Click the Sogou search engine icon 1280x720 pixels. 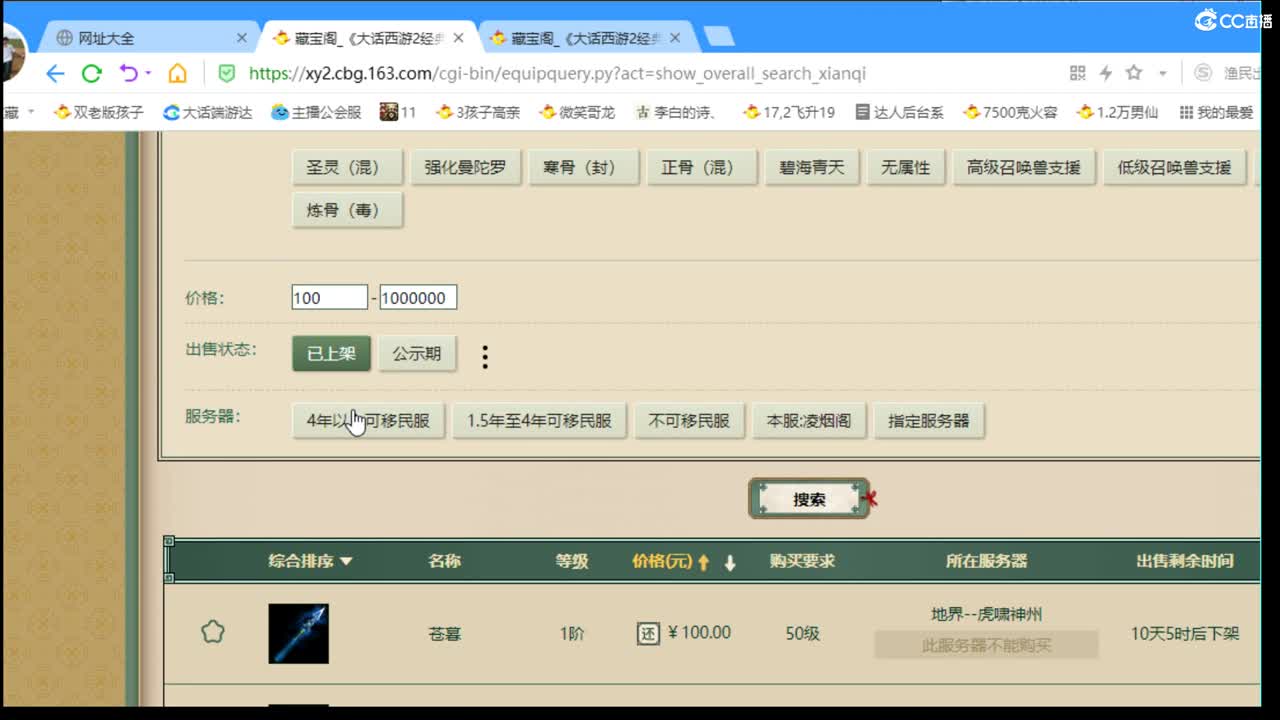click(1203, 73)
